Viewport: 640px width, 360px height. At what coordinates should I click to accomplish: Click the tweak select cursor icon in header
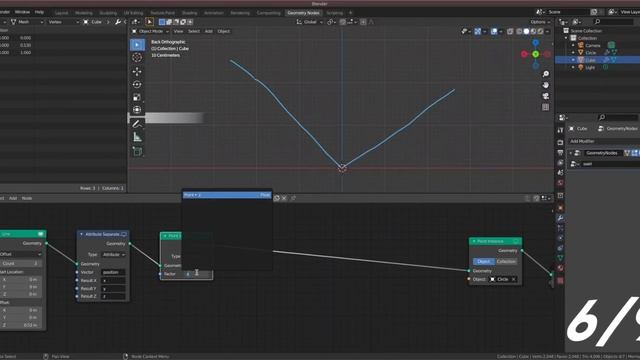point(149,22)
